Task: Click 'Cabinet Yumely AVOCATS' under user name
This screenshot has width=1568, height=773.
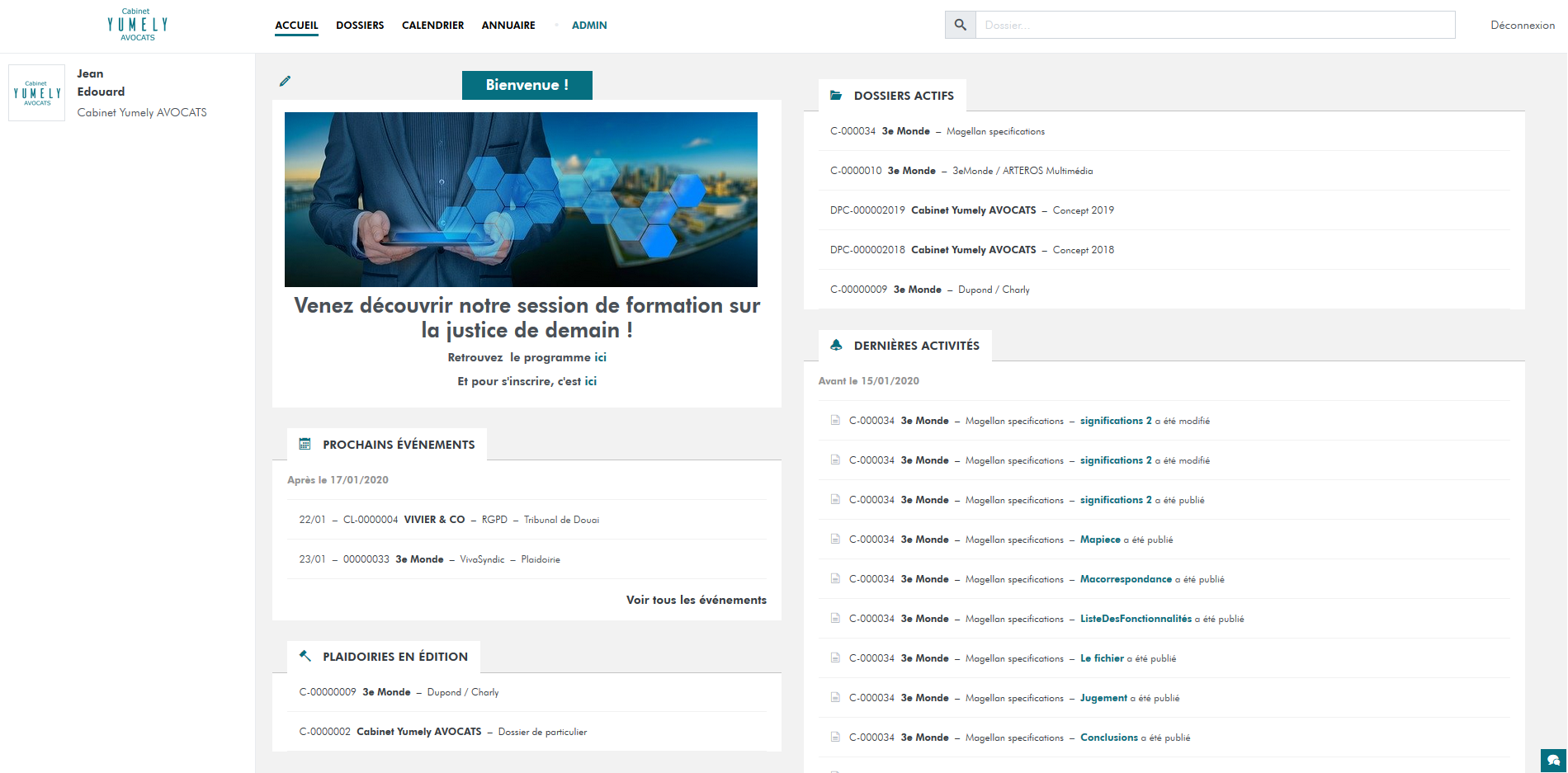Action: [142, 112]
